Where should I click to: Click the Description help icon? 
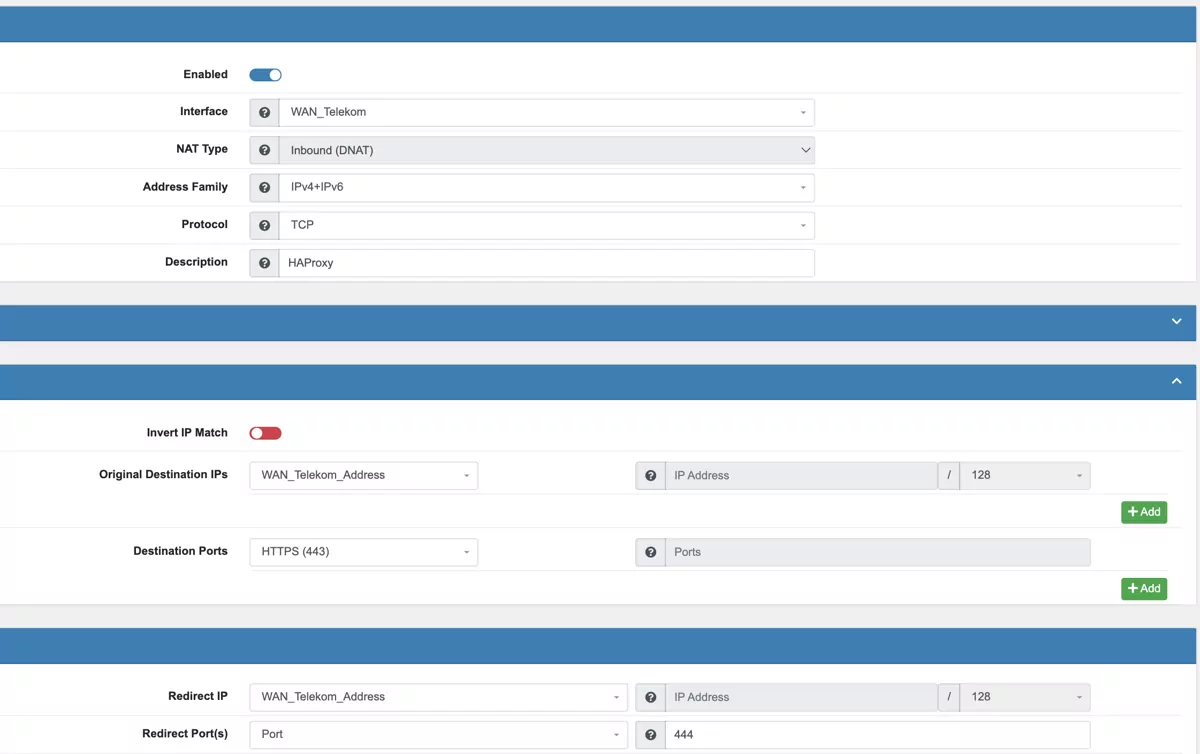click(263, 262)
